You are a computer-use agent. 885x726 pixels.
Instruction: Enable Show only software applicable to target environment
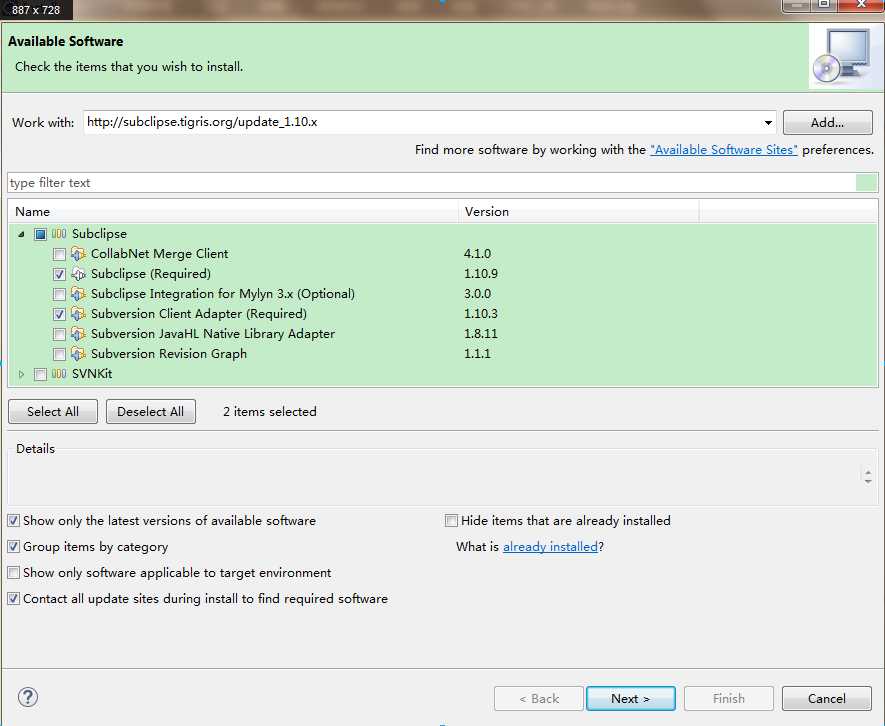point(14,572)
